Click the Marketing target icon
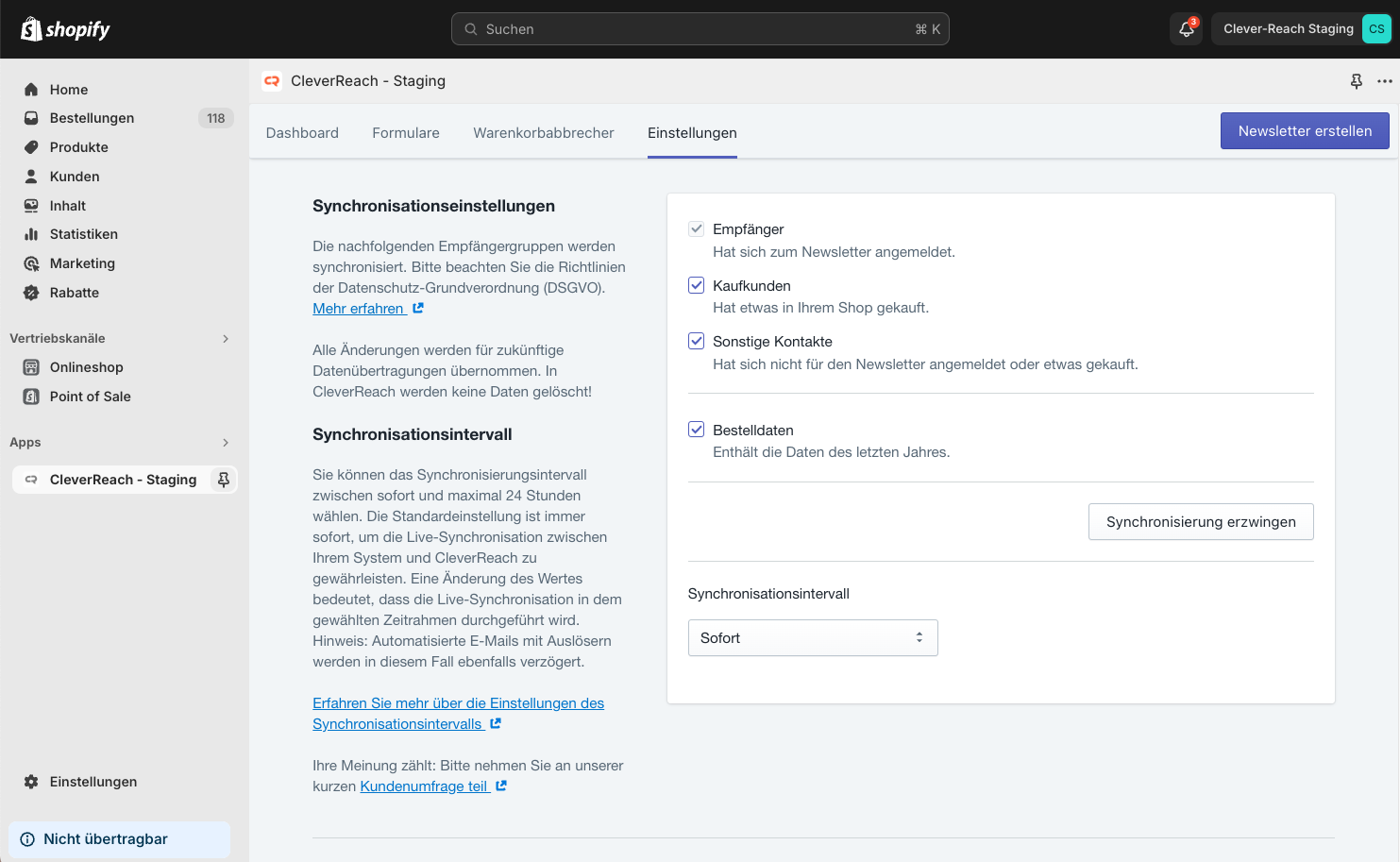Screen dimensions: 1400x862 (x=31, y=263)
